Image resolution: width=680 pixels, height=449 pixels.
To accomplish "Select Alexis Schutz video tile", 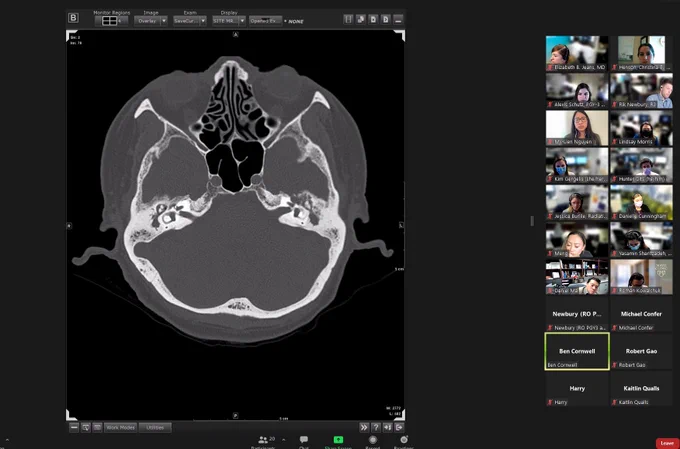I will (x=577, y=91).
